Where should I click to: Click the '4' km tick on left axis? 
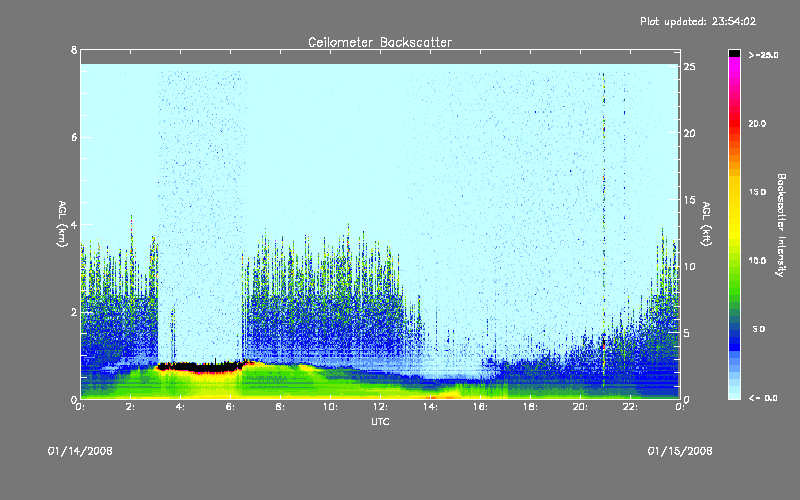(x=74, y=224)
